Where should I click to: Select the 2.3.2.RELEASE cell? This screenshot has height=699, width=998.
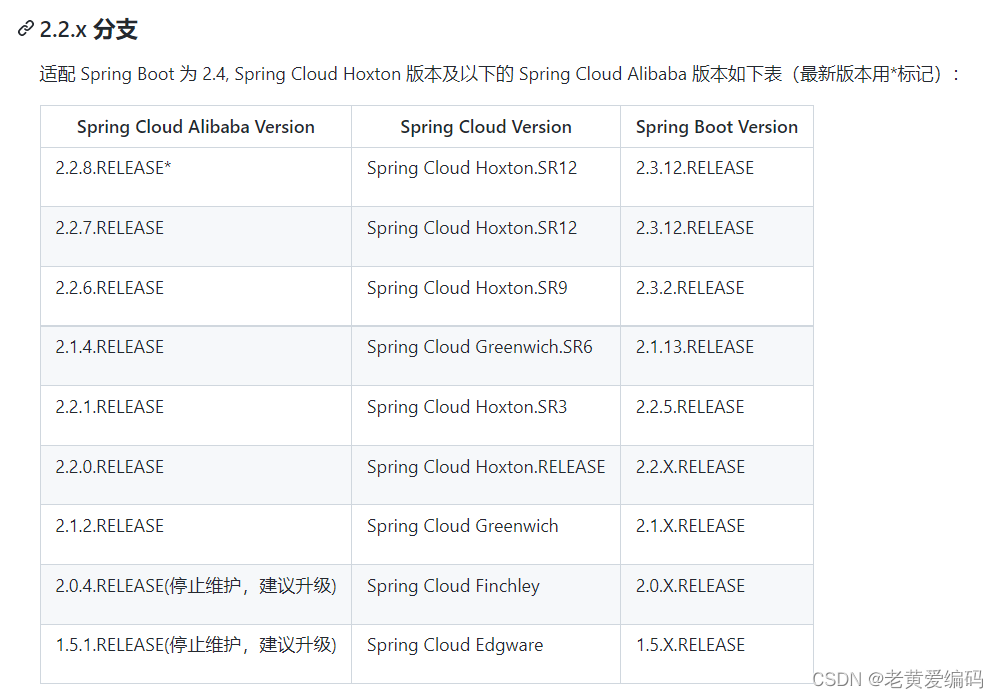717,296
